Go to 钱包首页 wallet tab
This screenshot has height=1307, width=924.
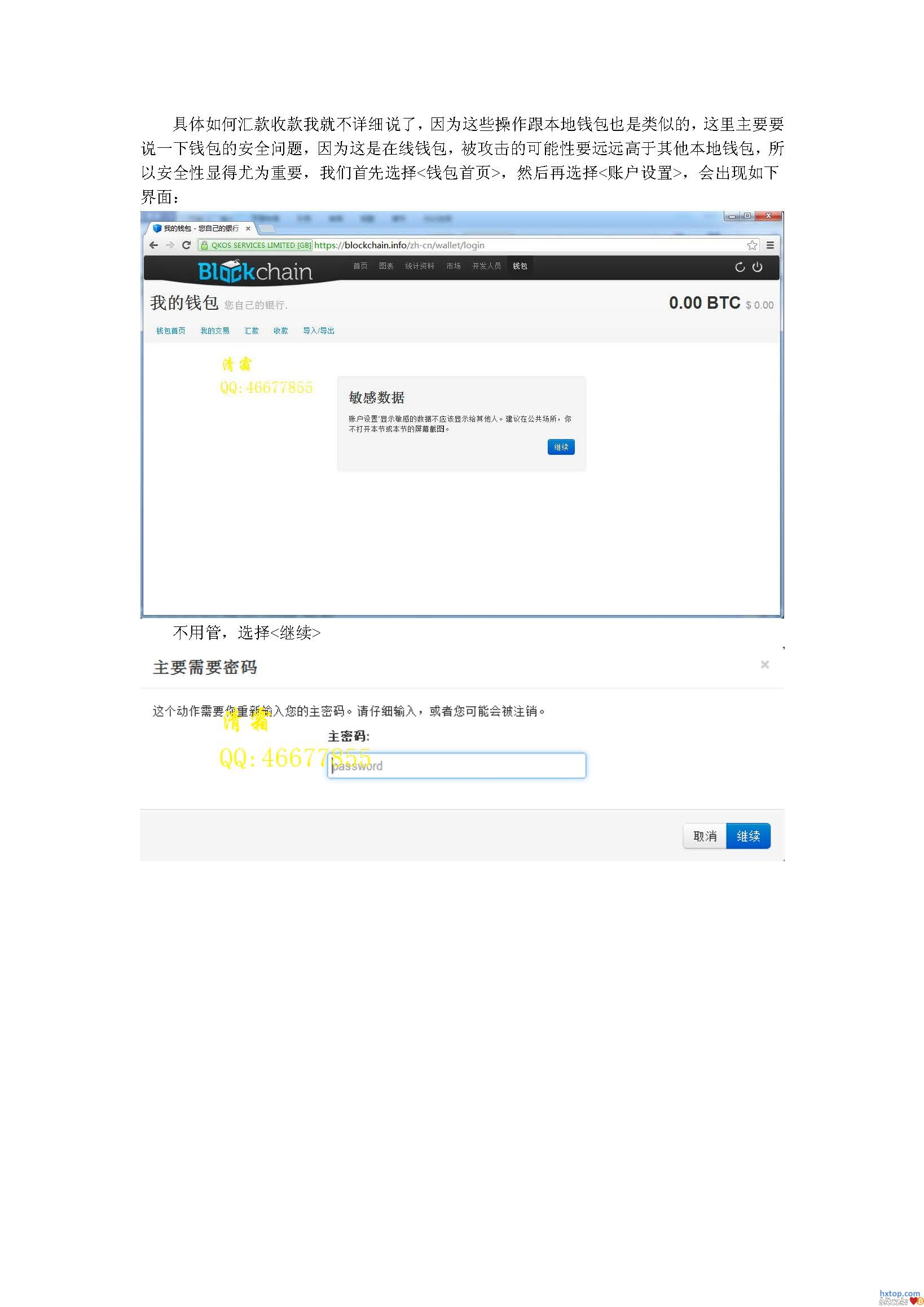(x=171, y=331)
